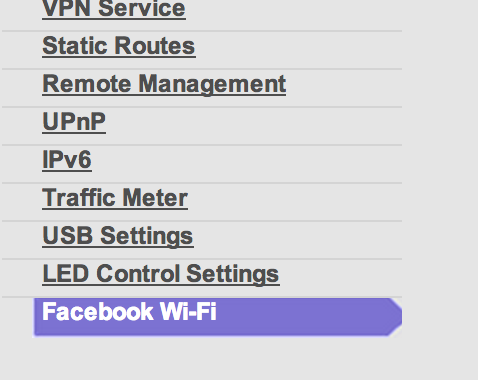Viewport: 478px width, 380px height.
Task: Click the word Control in LED Control Settings
Action: pyautogui.click(x=138, y=274)
